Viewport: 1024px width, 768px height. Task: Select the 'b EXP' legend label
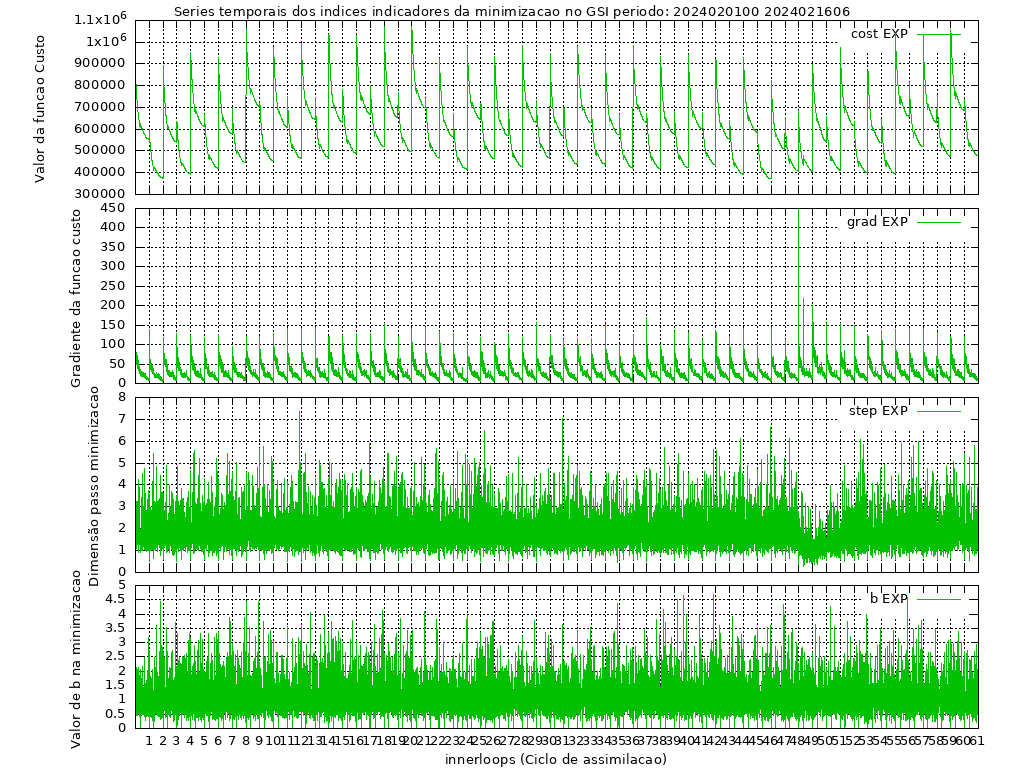888,599
